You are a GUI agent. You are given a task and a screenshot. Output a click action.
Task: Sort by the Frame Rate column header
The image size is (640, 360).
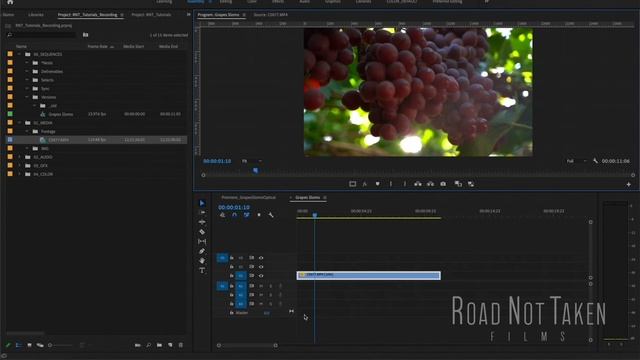[x=98, y=47]
